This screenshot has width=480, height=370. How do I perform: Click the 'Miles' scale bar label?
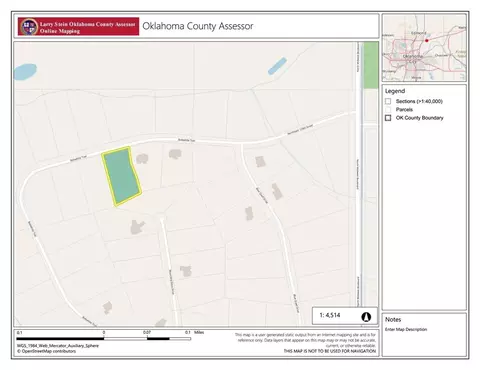(199, 332)
